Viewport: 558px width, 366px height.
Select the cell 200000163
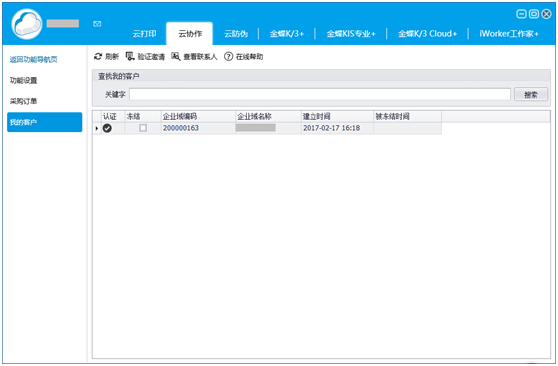pos(198,128)
